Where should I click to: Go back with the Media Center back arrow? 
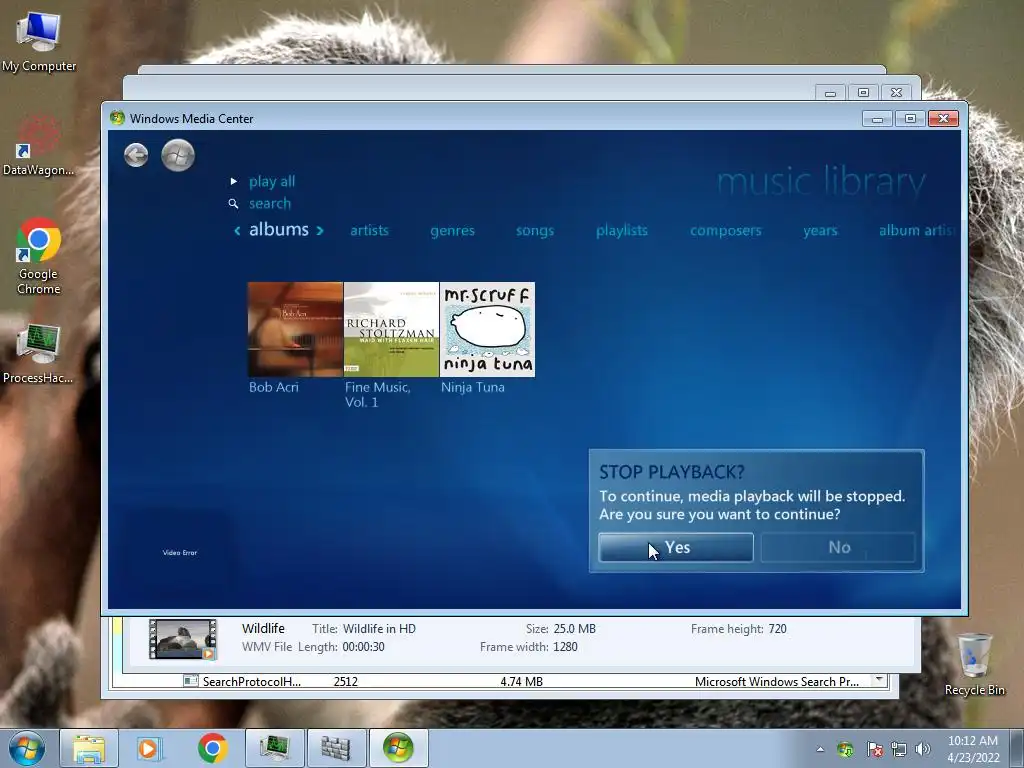(x=136, y=155)
